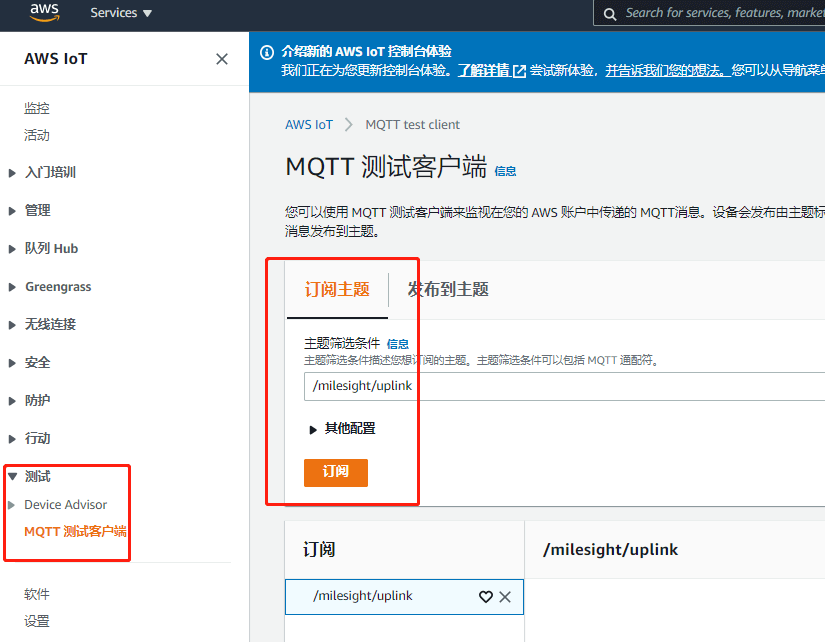Expand the Device Advisor tree arrow

click(x=12, y=505)
